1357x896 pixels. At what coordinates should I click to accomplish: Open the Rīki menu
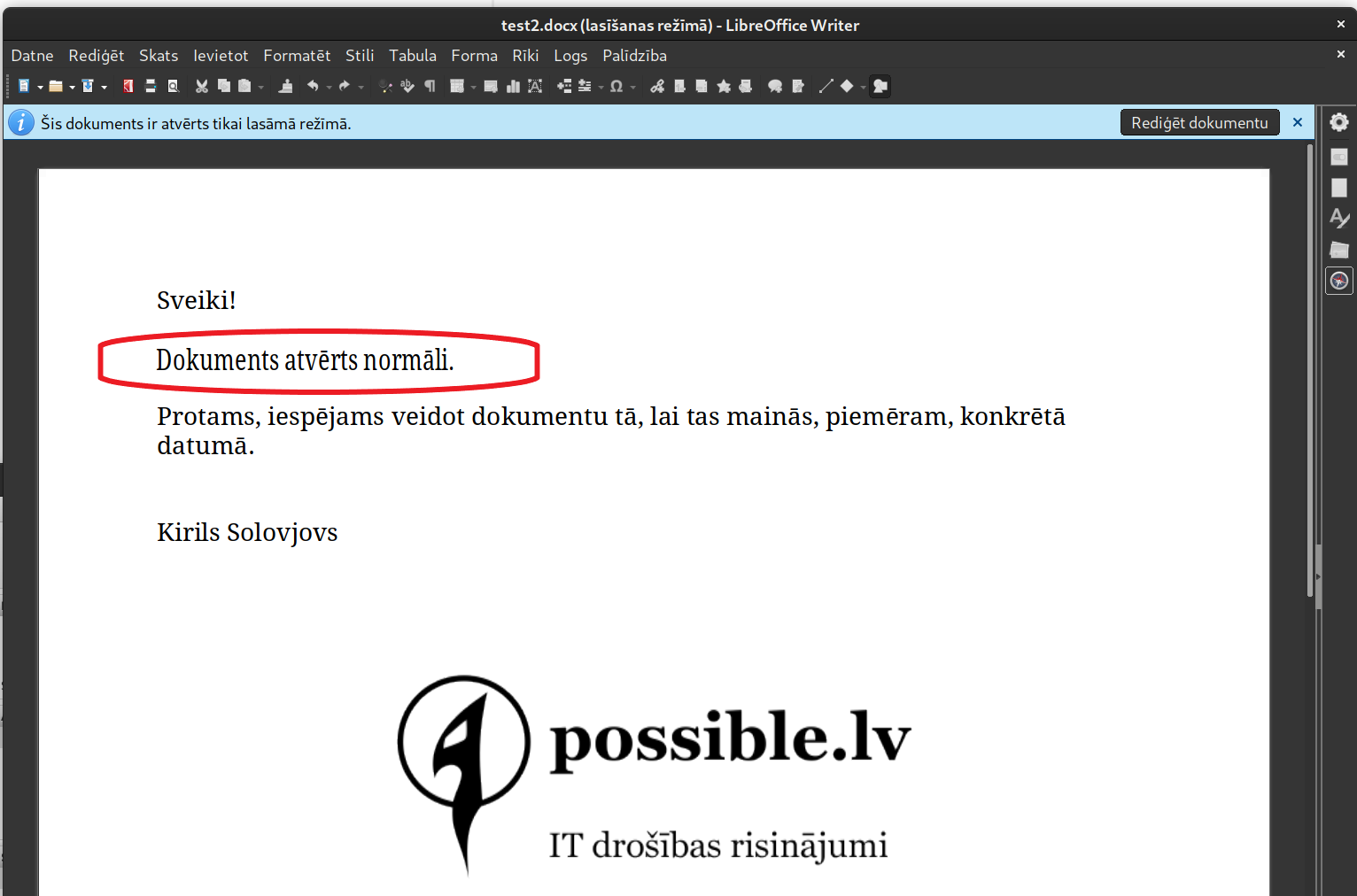[525, 56]
